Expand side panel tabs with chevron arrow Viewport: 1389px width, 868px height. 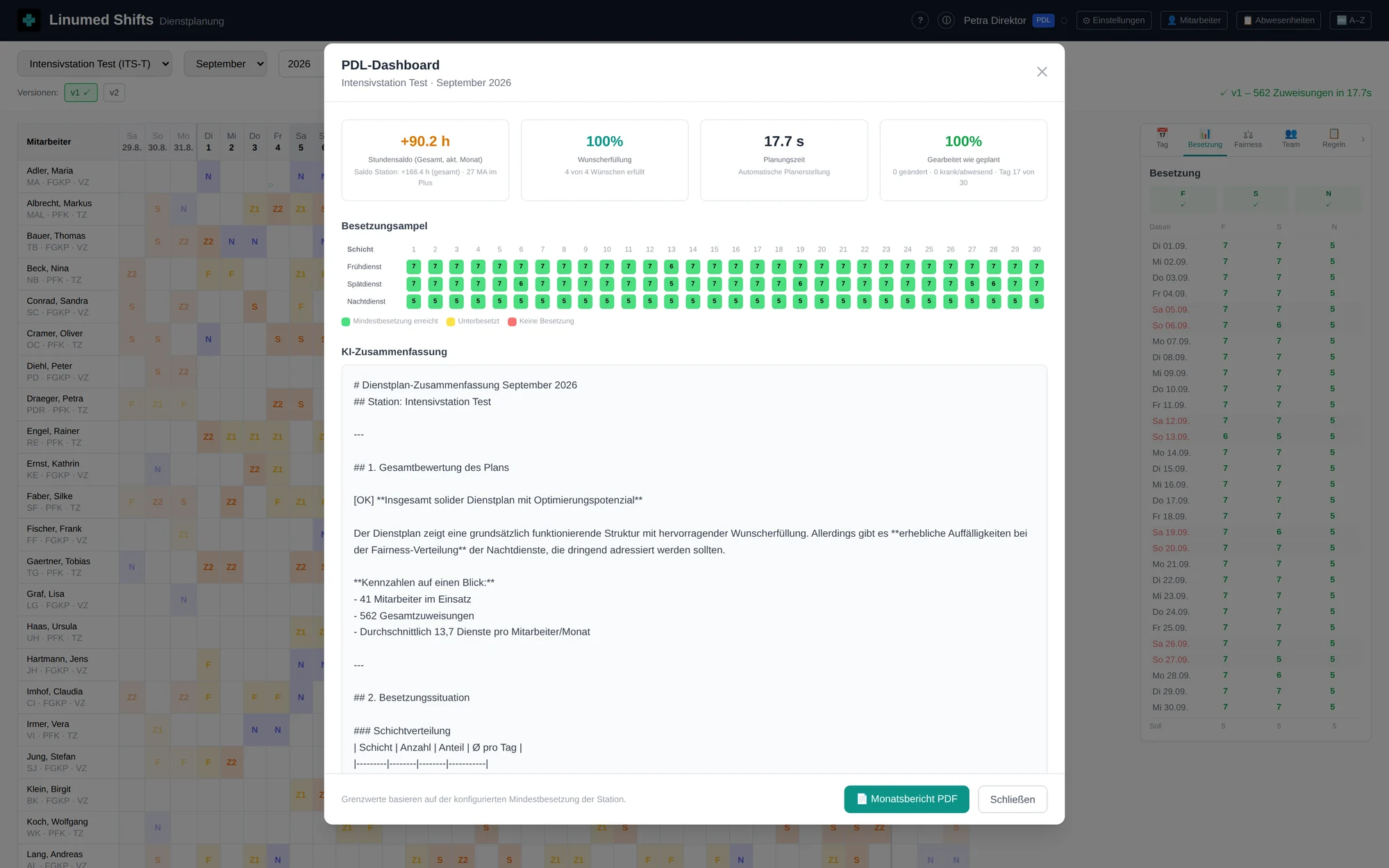pyautogui.click(x=1363, y=140)
